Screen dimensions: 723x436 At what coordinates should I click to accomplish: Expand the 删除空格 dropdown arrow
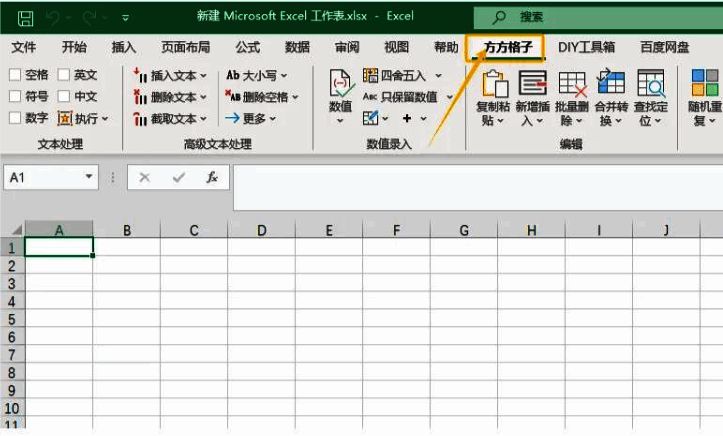(295, 97)
